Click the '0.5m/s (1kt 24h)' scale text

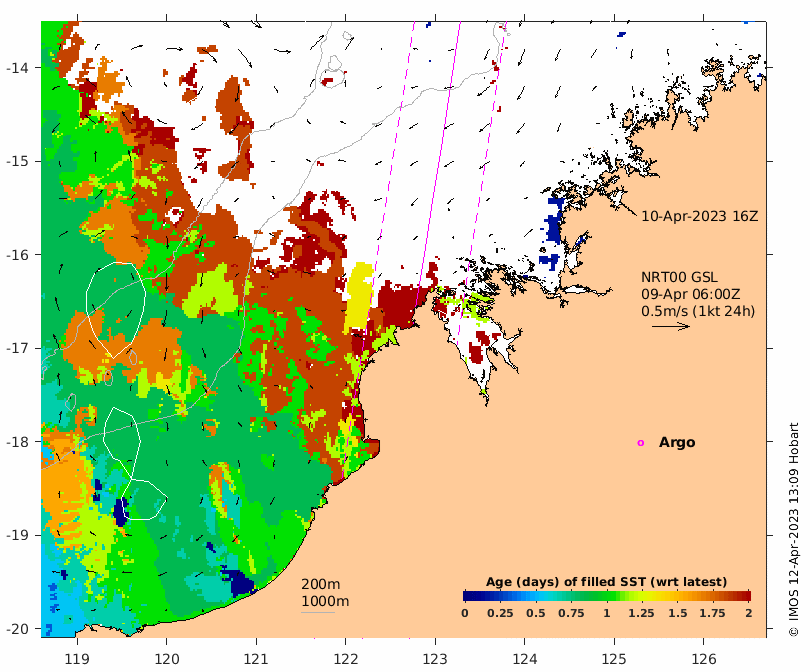coord(698,311)
